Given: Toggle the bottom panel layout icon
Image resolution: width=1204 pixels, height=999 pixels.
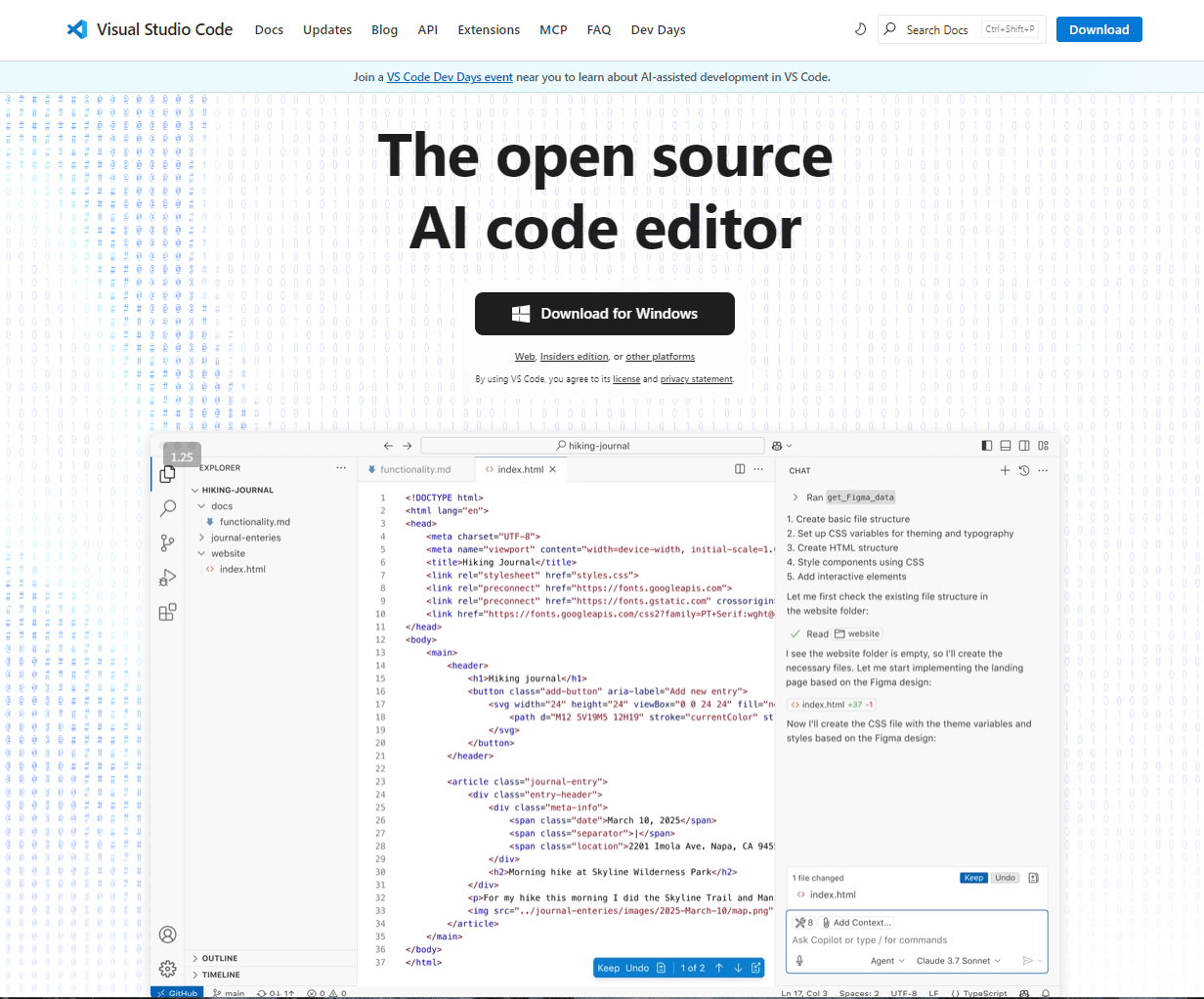Looking at the screenshot, I should [1006, 446].
